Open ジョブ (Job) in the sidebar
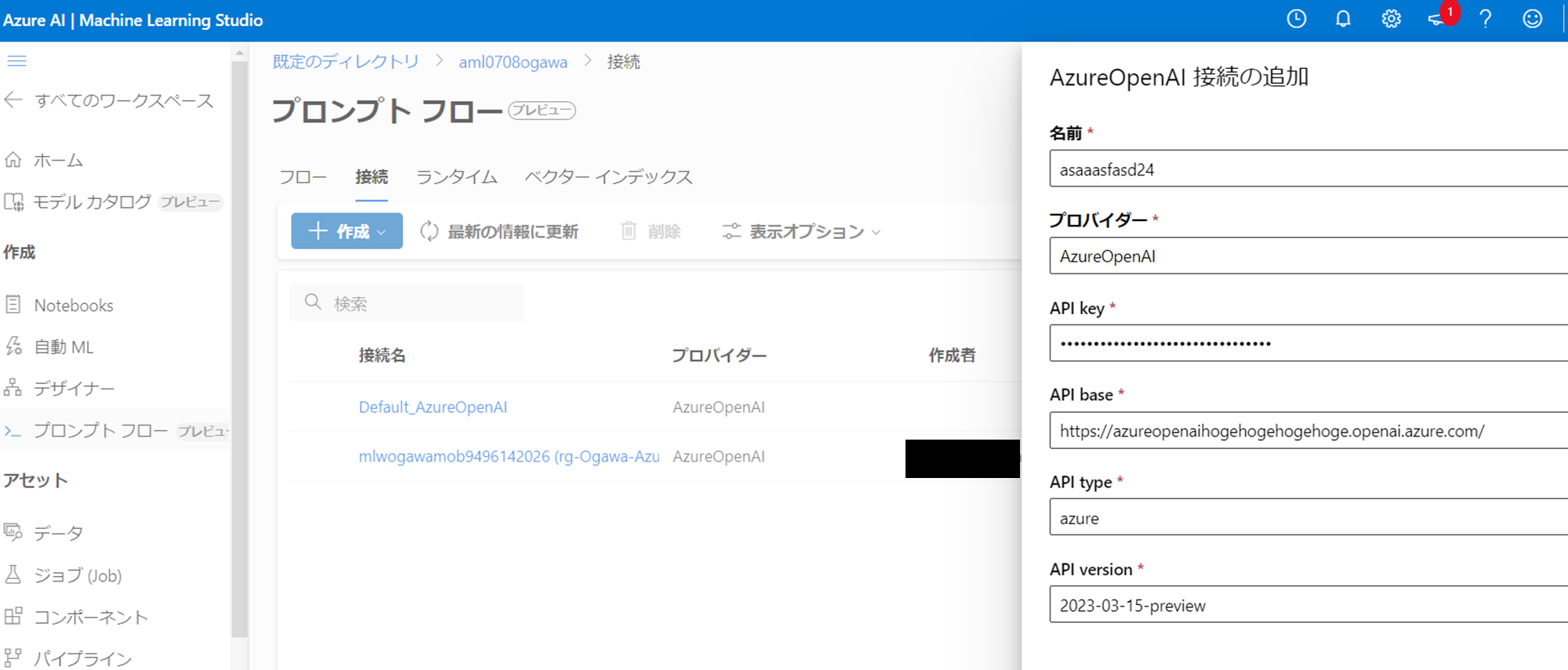Screen dimensions: 1568x670 click(x=78, y=575)
